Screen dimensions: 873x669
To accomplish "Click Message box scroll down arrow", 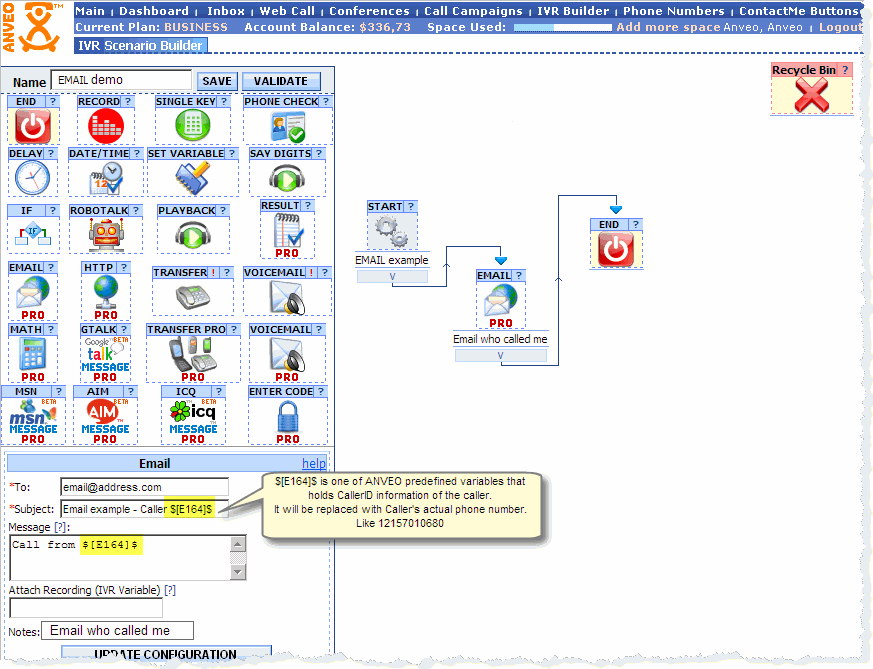I will click(238, 572).
